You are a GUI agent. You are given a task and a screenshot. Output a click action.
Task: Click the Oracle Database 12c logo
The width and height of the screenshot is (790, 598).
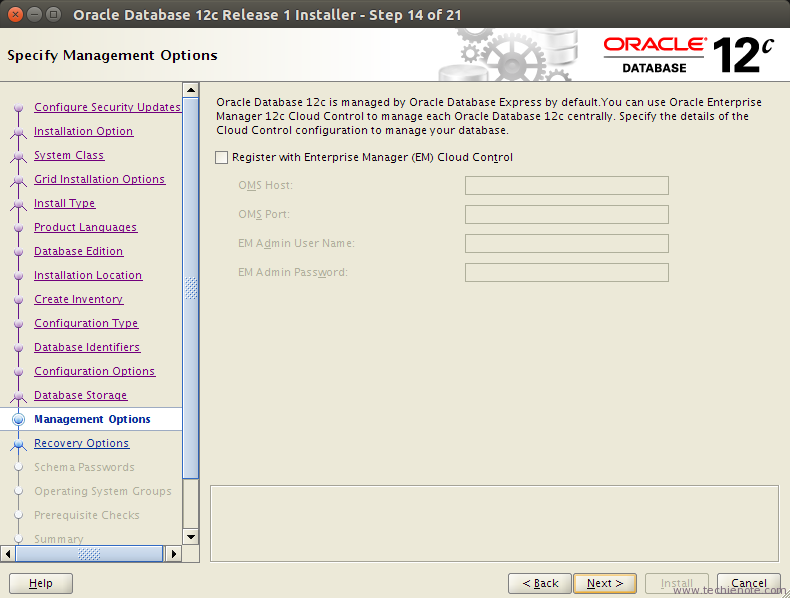[689, 55]
